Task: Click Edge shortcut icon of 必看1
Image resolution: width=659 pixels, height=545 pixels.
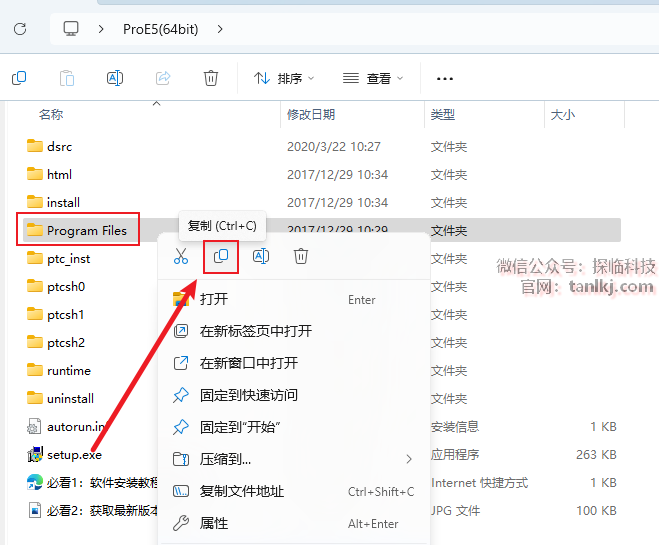Action: point(34,482)
